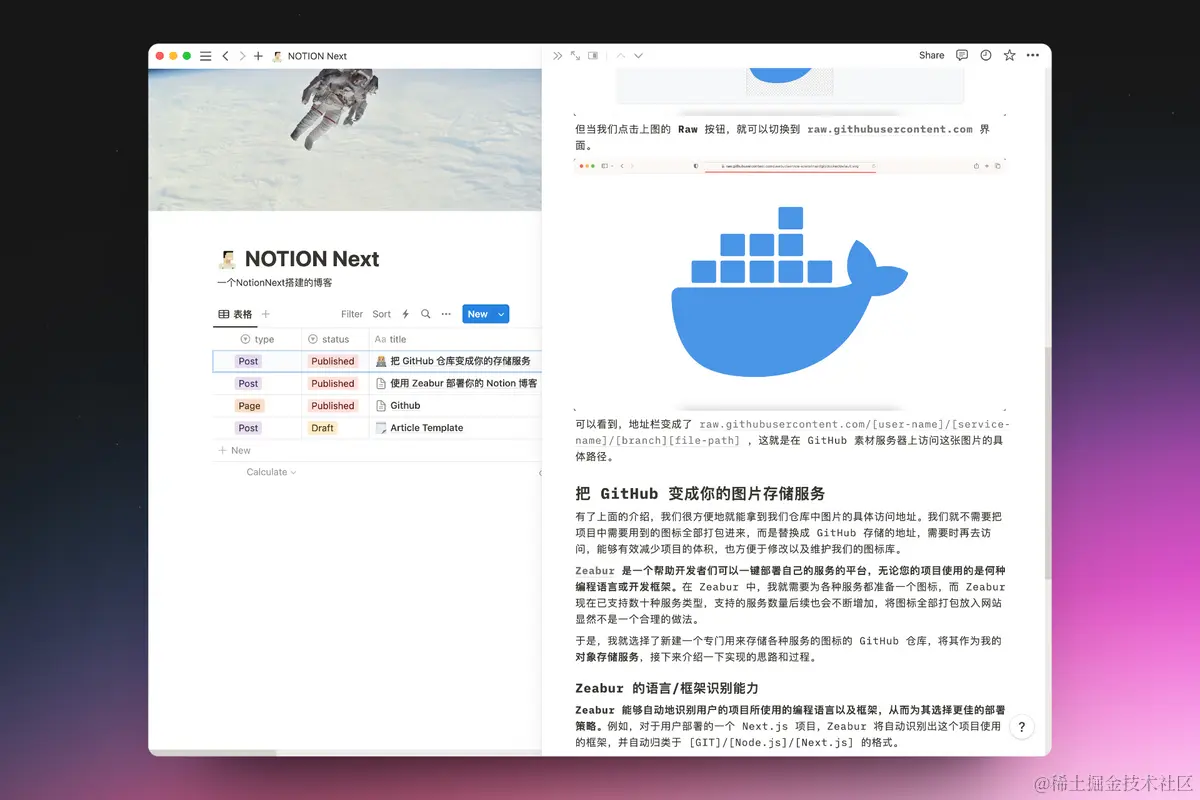Open the page options ellipsis menu
The image size is (1200, 800).
point(1033,56)
